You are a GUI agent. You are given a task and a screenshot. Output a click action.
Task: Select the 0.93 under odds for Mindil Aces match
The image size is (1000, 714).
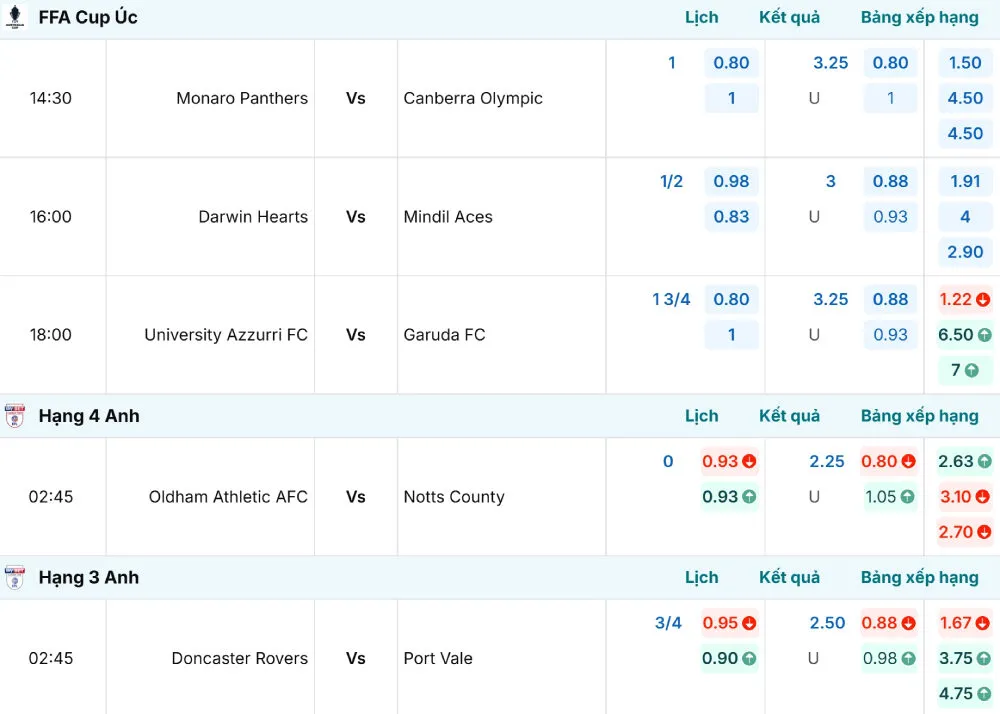890,217
